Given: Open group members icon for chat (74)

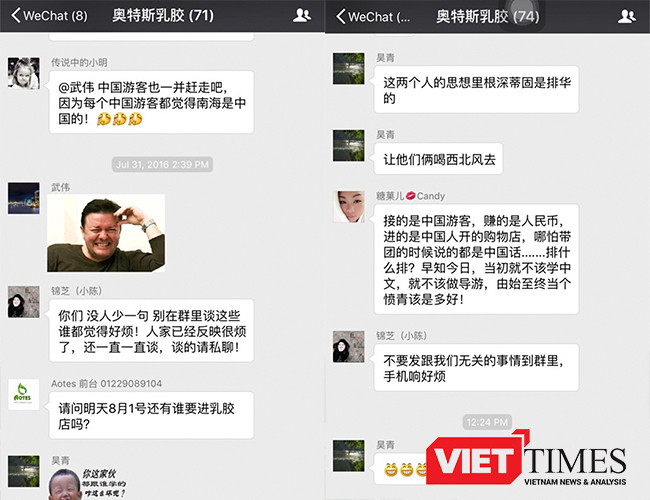Looking at the screenshot, I should [627, 16].
